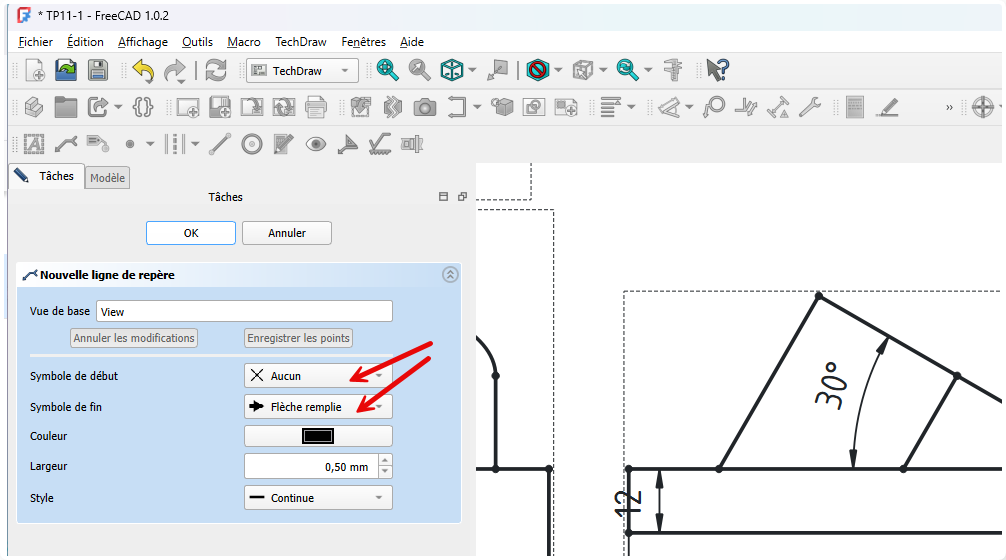Click the camera snapshot icon
1006x560 pixels.
coord(425,107)
